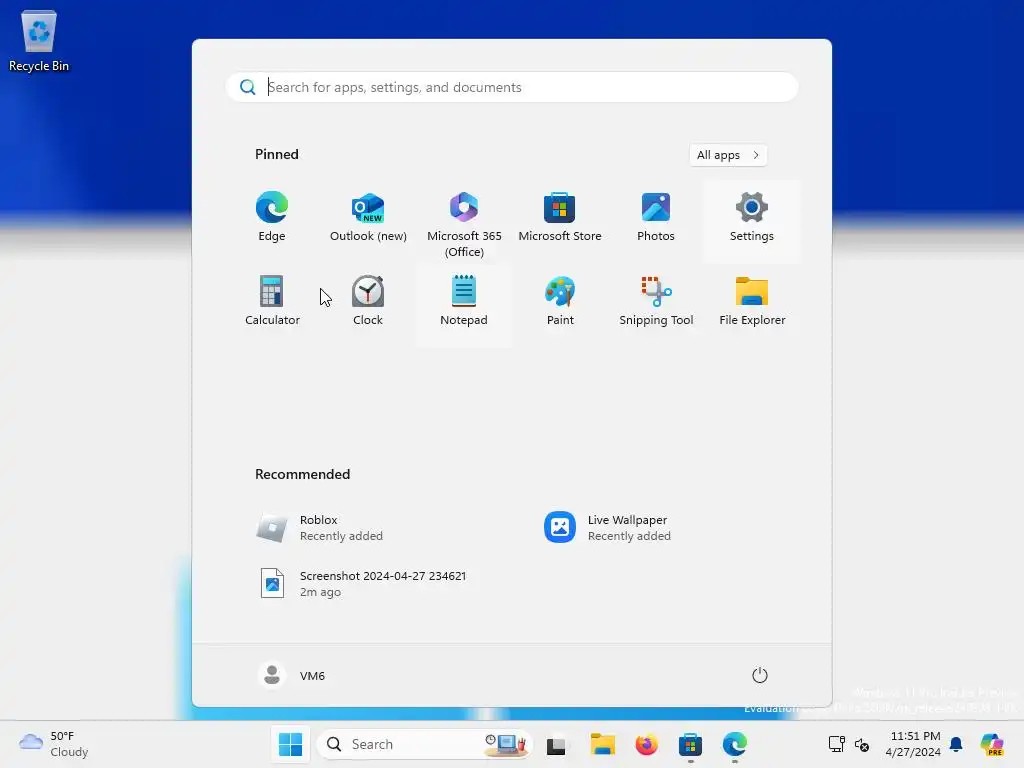1024x768 pixels.
Task: Click All apps button
Action: pos(728,155)
